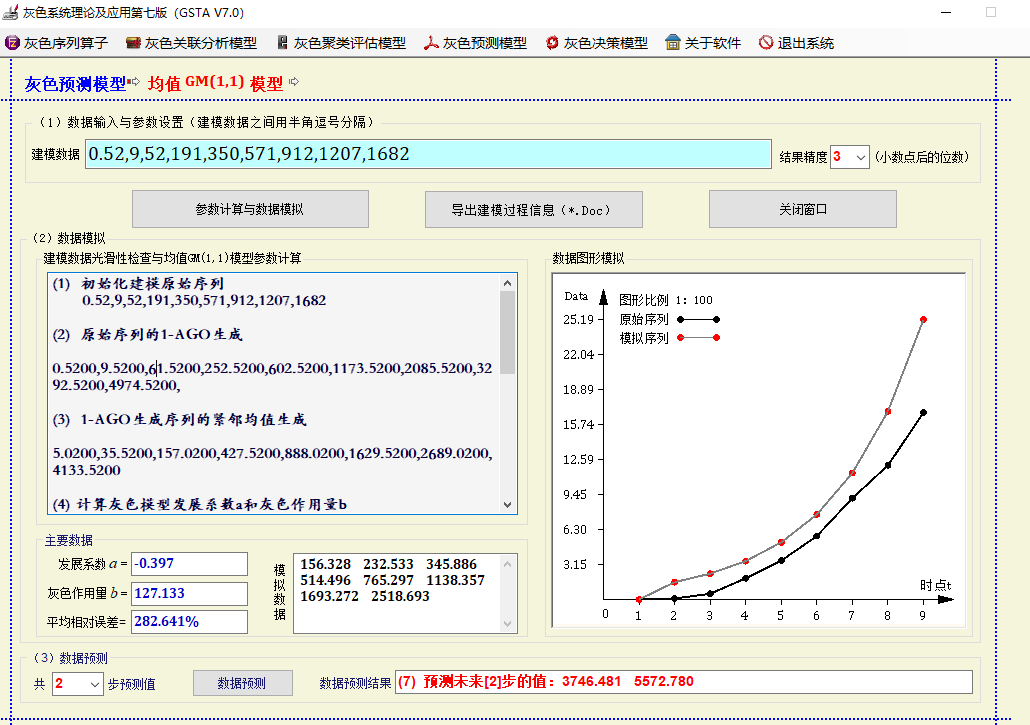Screen dimensions: 1030x725
Task: Click the 主要数据 group label
Action: (68, 540)
